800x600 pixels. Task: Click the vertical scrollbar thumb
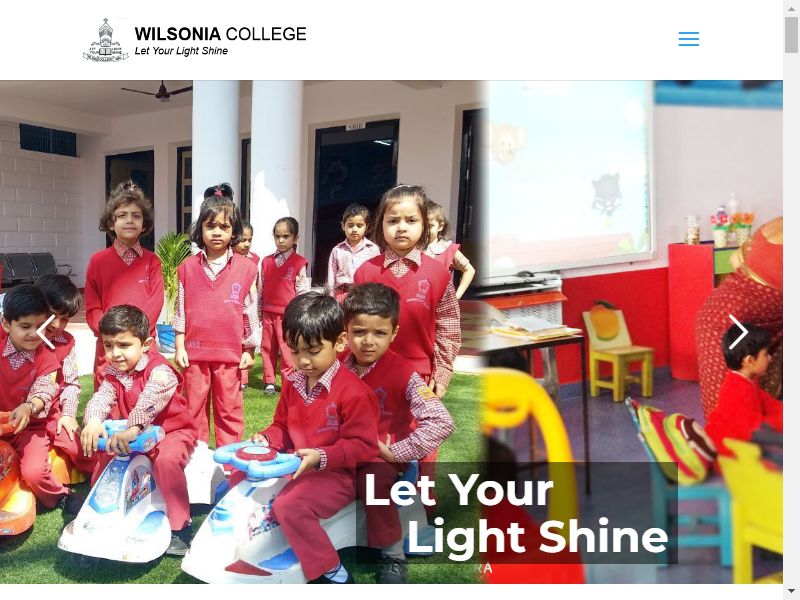(x=791, y=34)
